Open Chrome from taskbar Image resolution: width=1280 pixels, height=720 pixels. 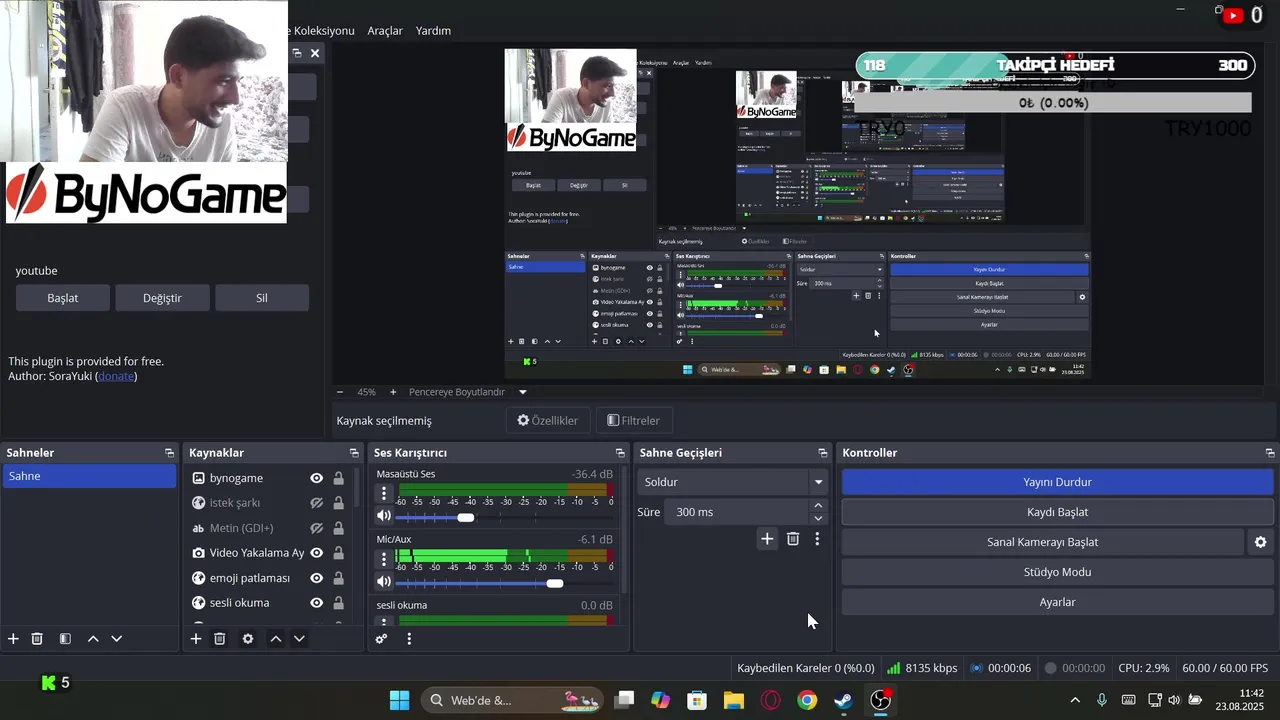click(x=807, y=700)
